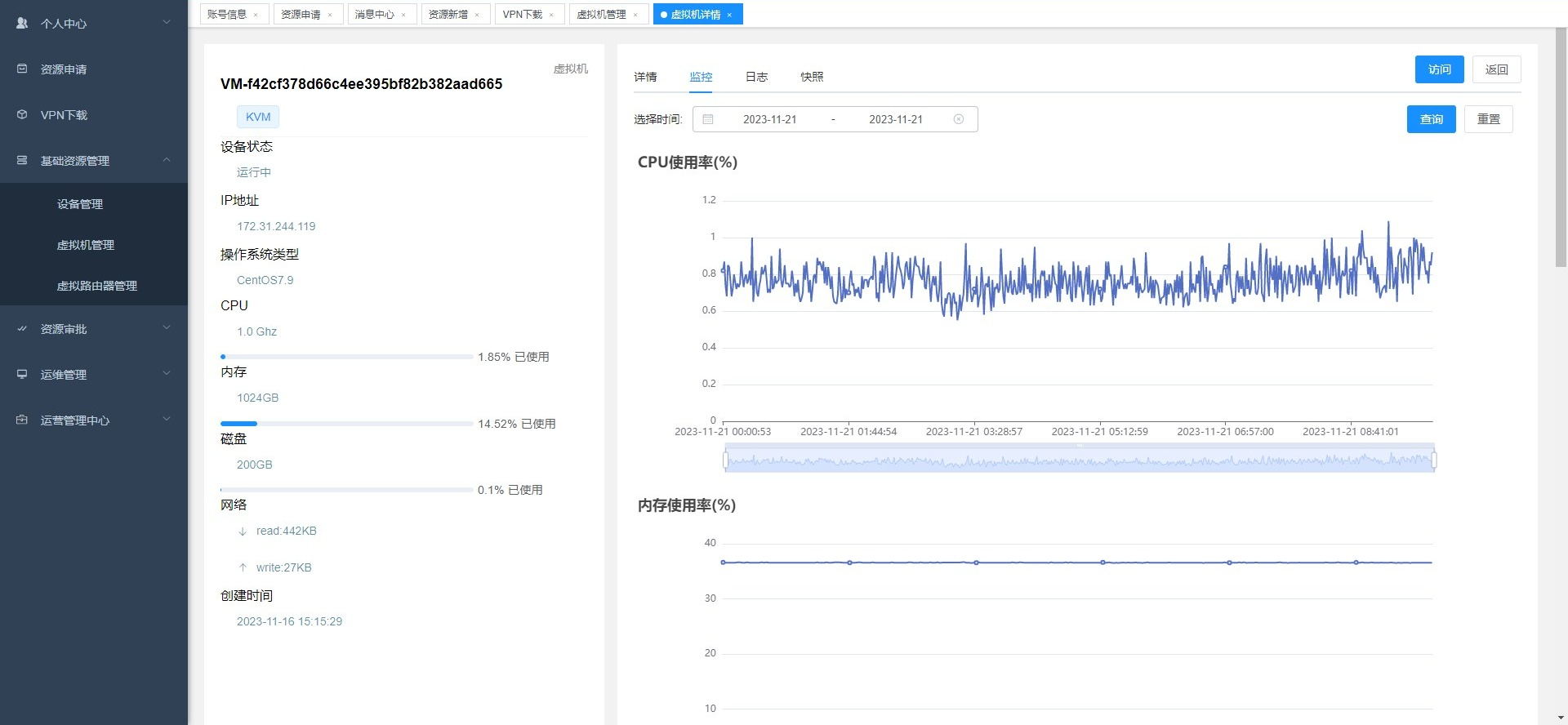Image resolution: width=1568 pixels, height=725 pixels.
Task: Close the 资源新增 tab
Action: [477, 15]
